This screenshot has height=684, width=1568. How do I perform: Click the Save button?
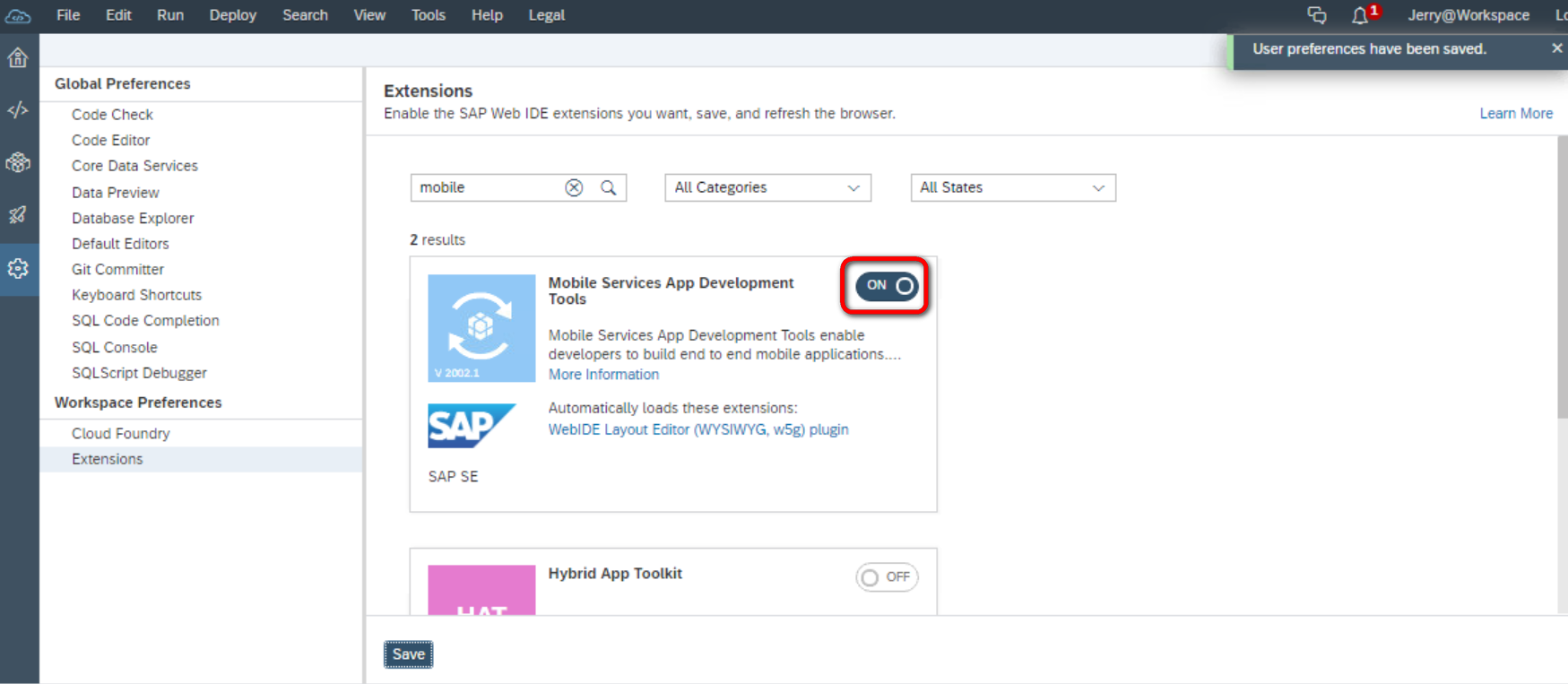click(x=409, y=654)
